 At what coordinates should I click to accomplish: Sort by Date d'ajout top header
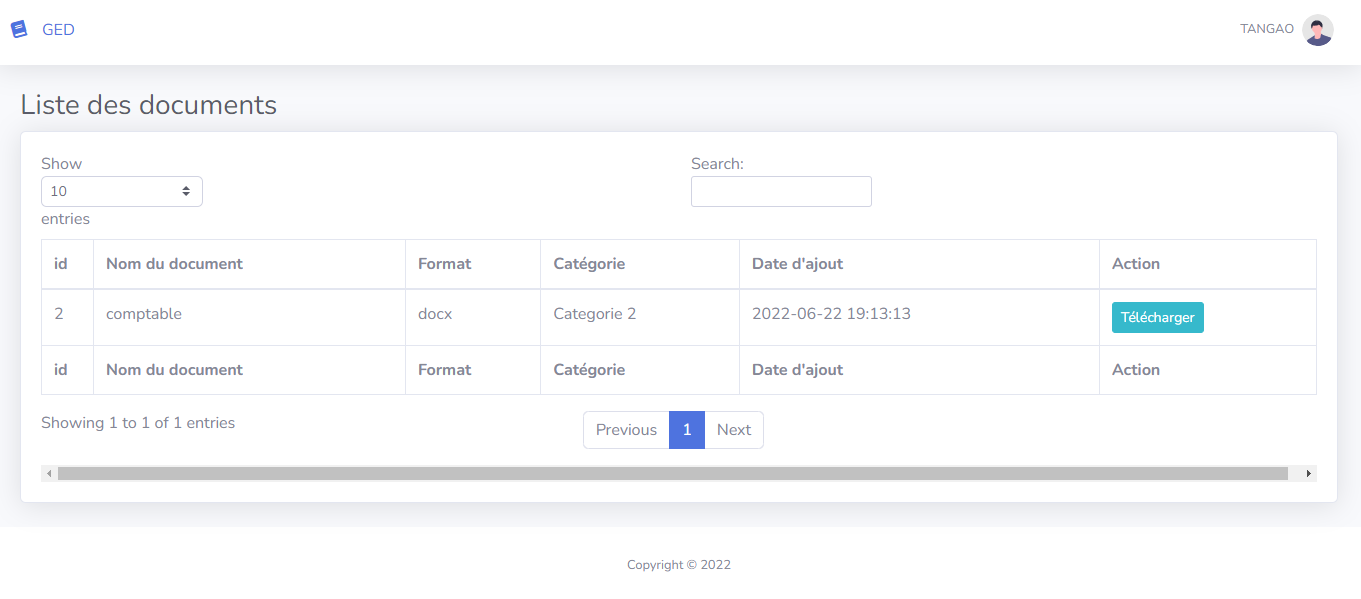click(797, 264)
